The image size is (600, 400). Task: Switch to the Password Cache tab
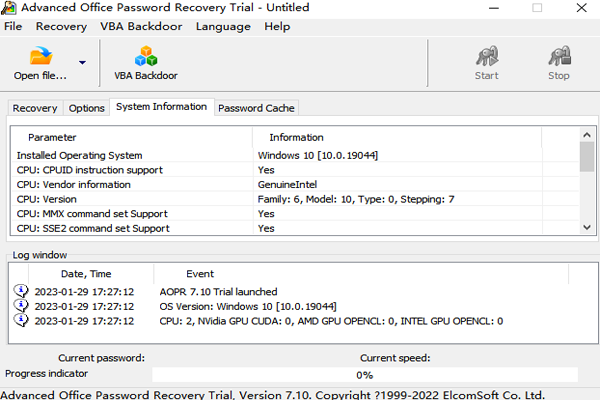[x=256, y=108]
